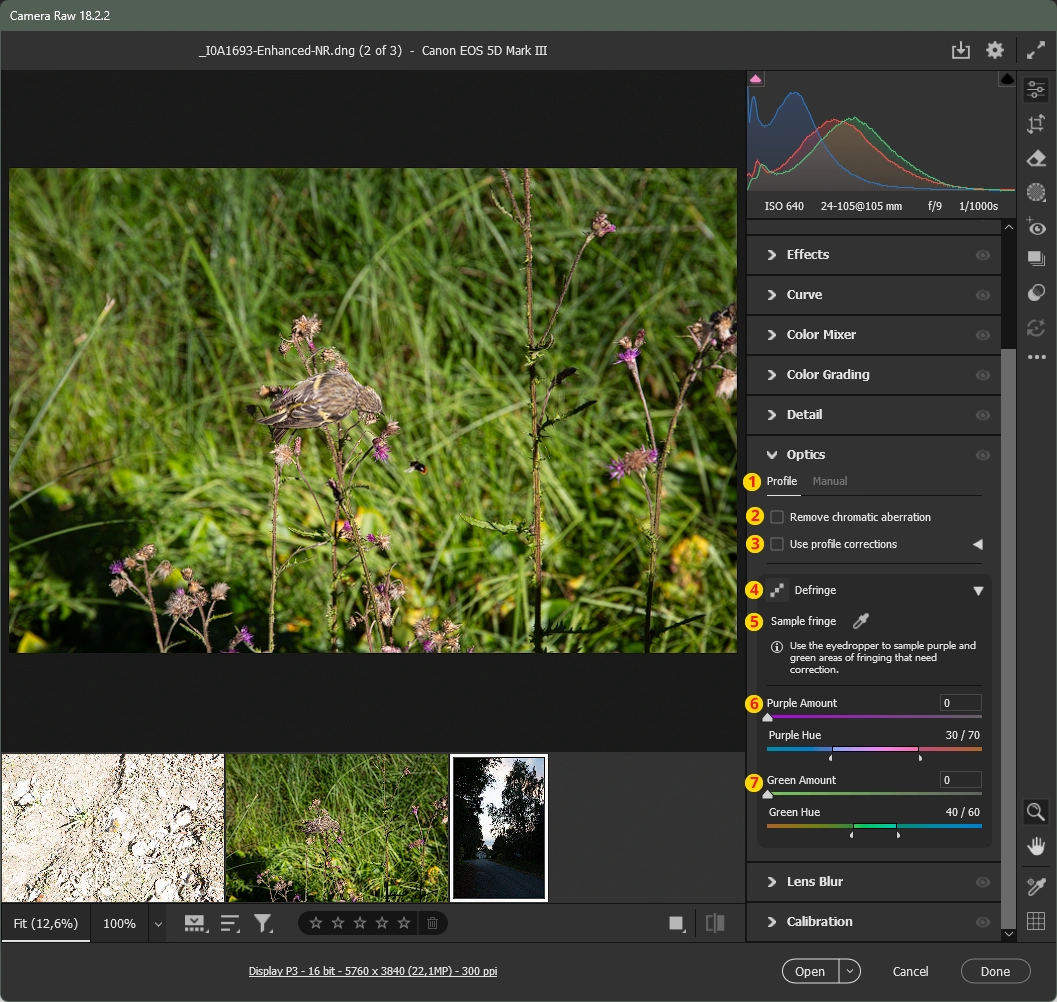Click the Purple Amount slider handle
The width and height of the screenshot is (1057, 1002).
tap(768, 717)
